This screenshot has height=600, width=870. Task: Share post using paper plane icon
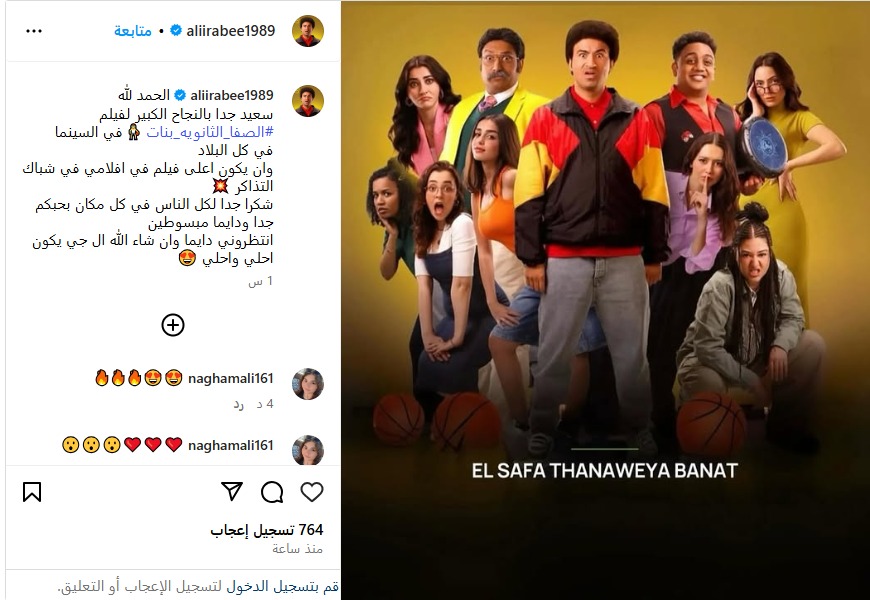pos(232,491)
